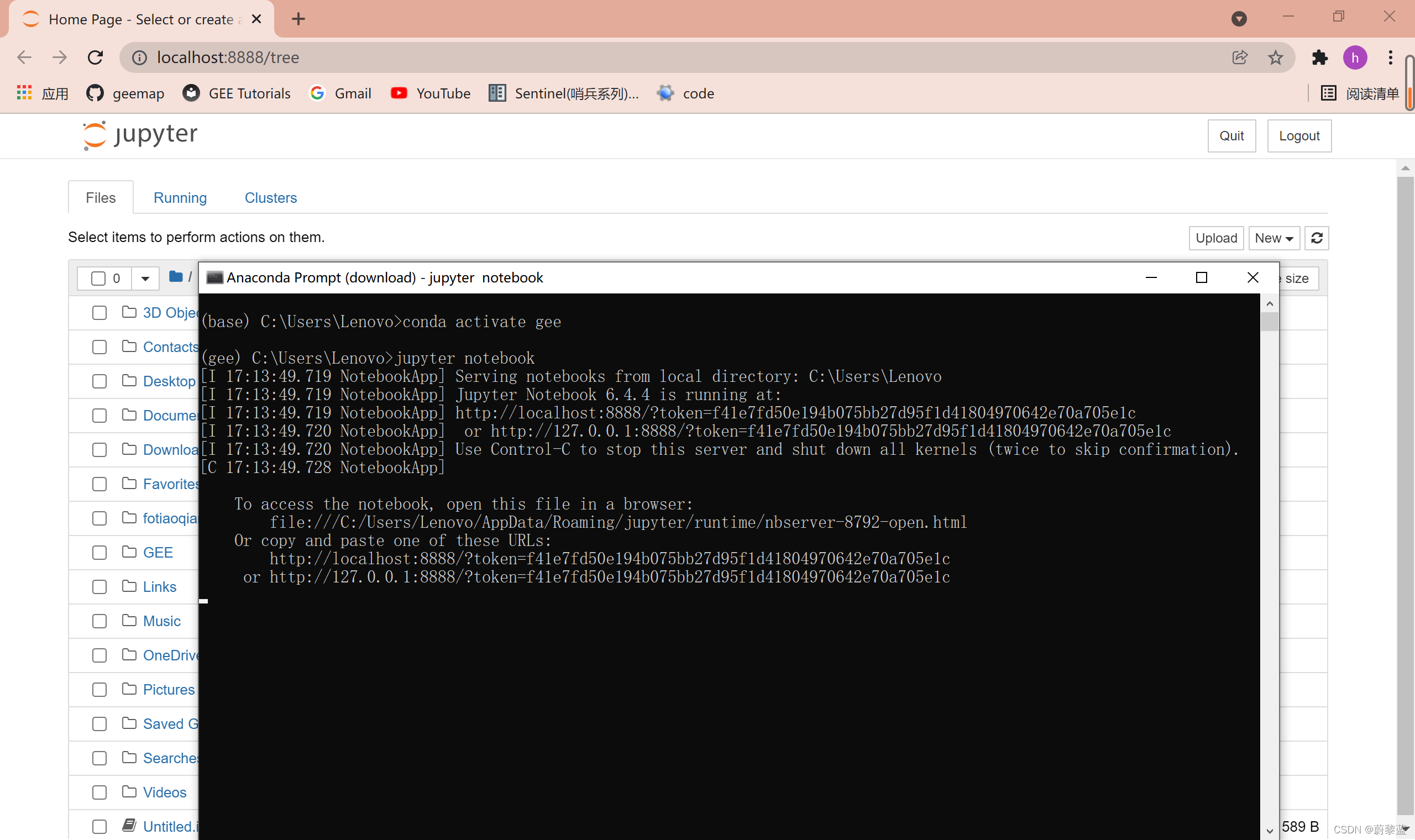Click the Jupyter file list refresh icon
Viewport: 1415px width, 840px height.
click(x=1316, y=238)
